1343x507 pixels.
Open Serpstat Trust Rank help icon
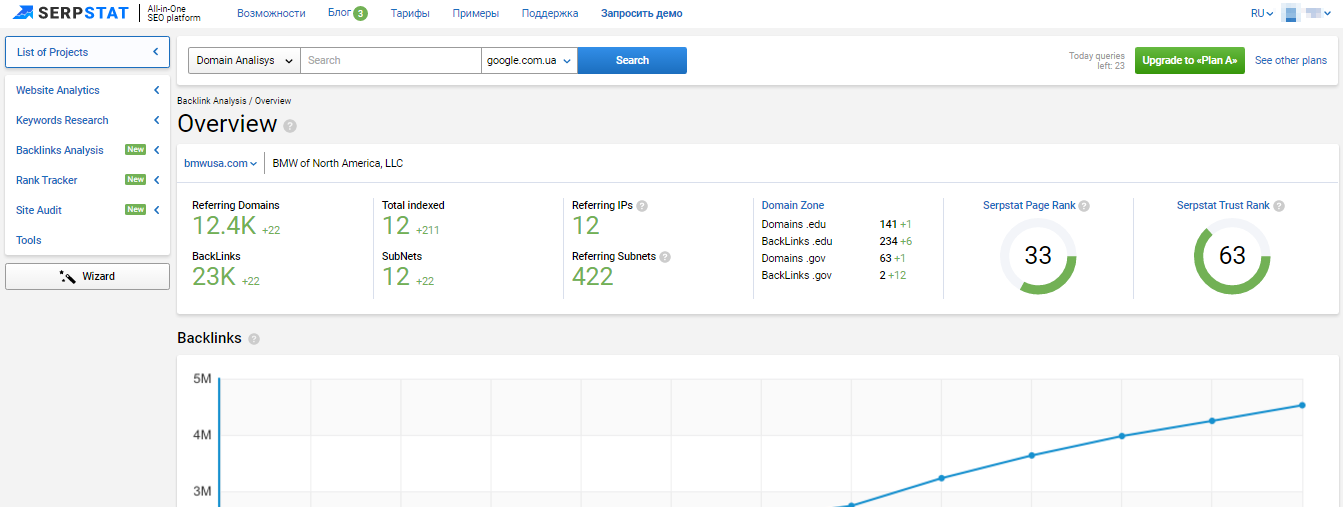tap(1278, 206)
